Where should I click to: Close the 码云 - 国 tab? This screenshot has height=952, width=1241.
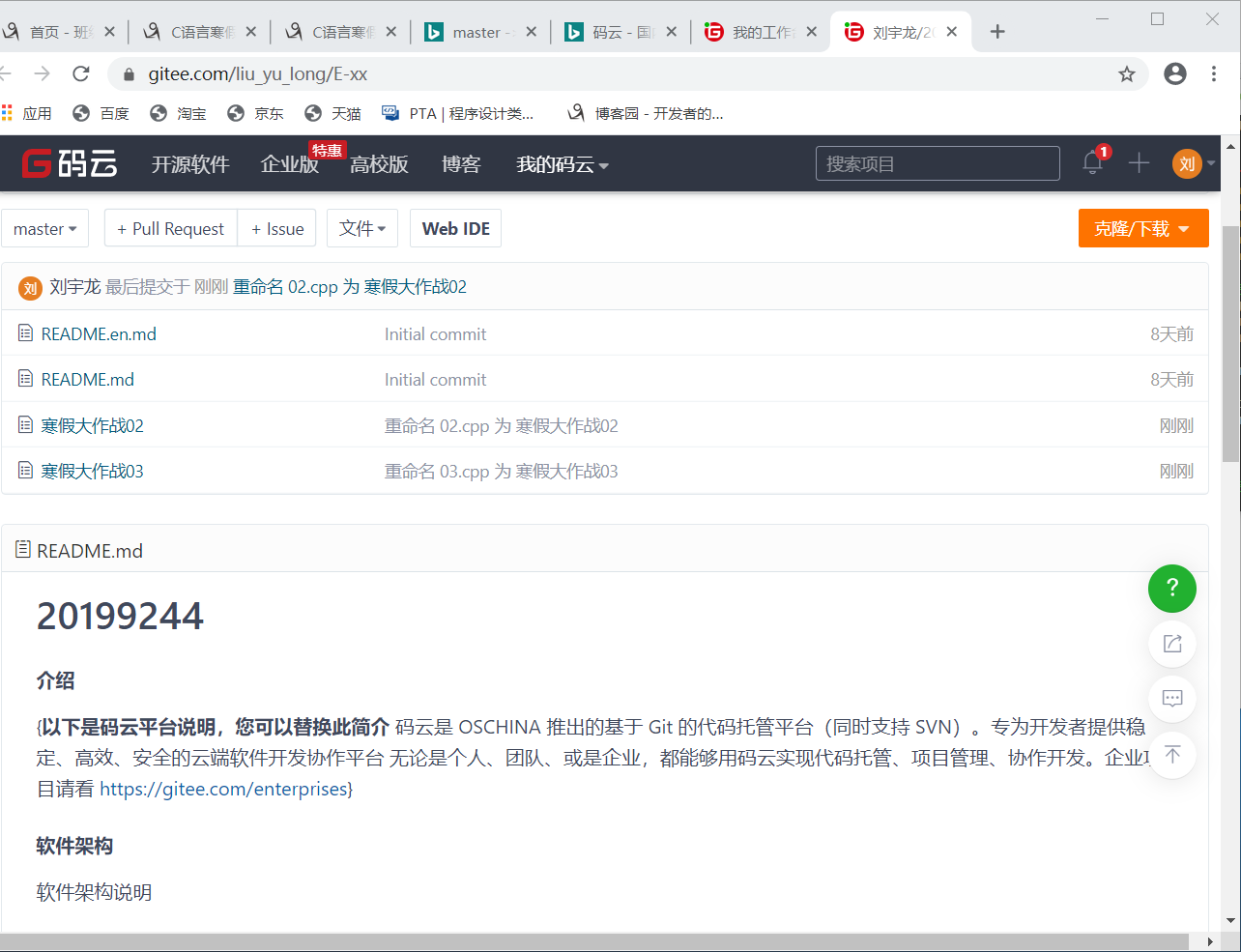[671, 32]
